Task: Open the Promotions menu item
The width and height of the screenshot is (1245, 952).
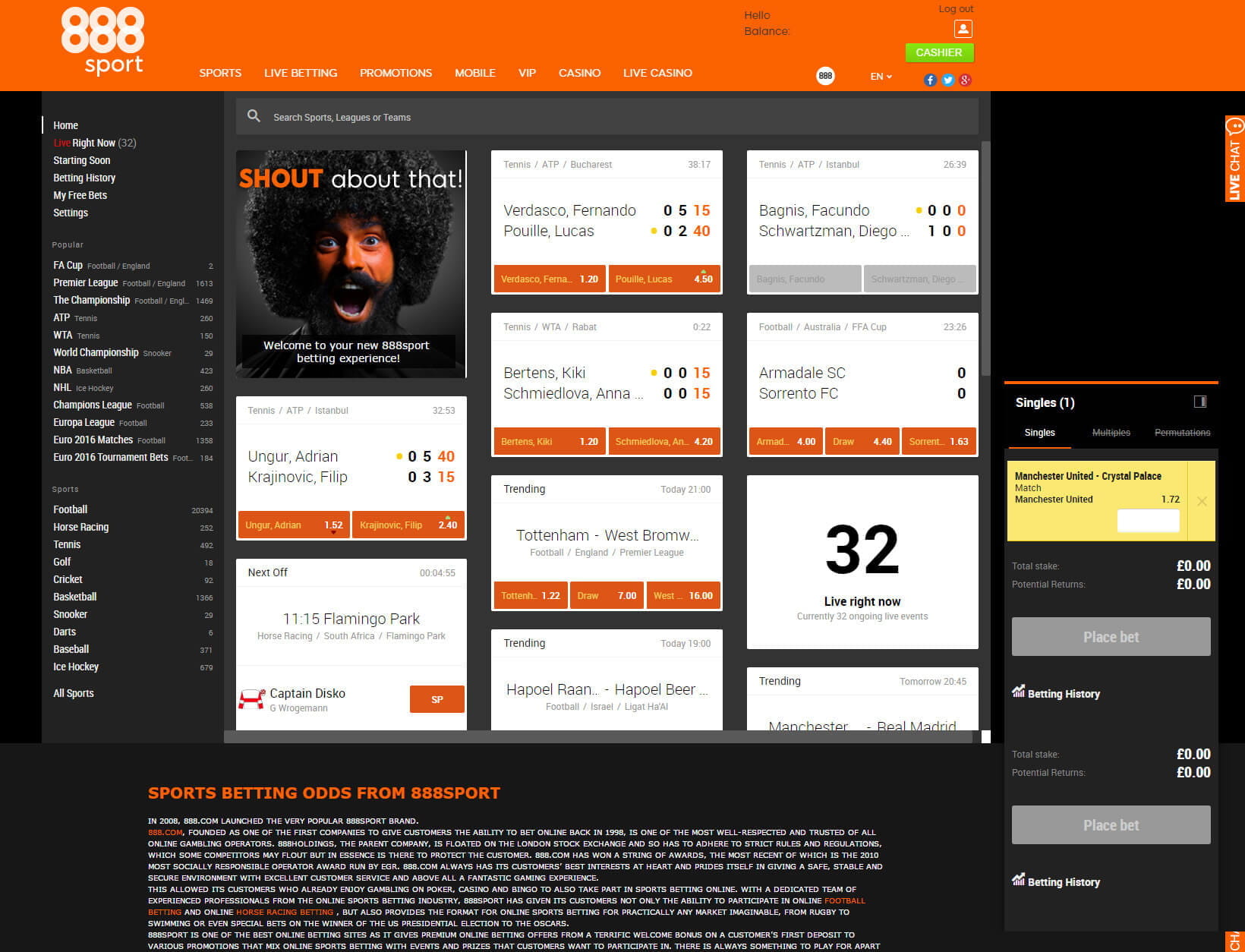Action: pos(396,73)
